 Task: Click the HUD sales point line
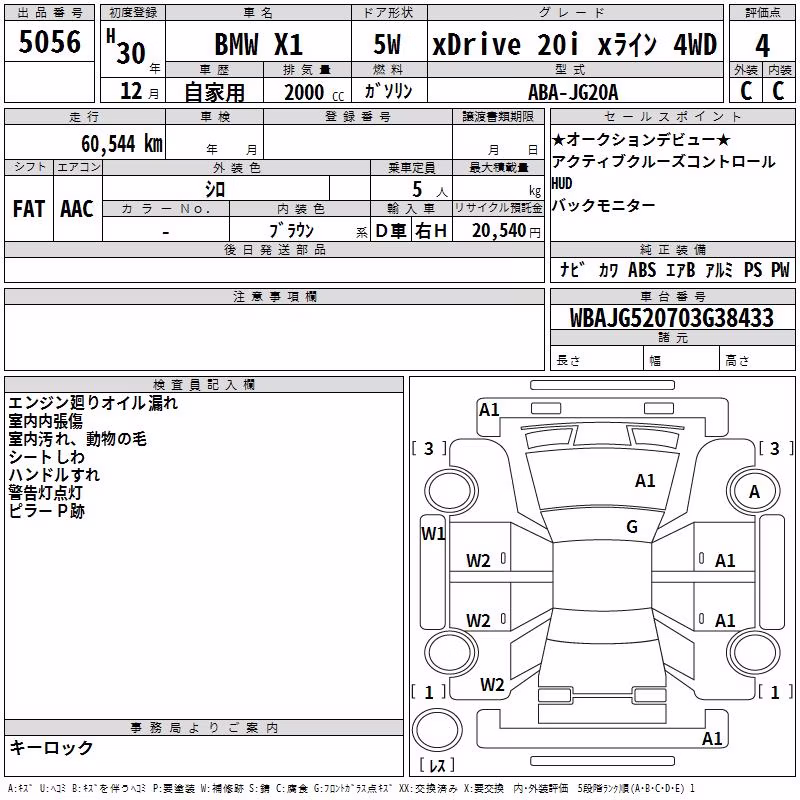click(x=562, y=183)
